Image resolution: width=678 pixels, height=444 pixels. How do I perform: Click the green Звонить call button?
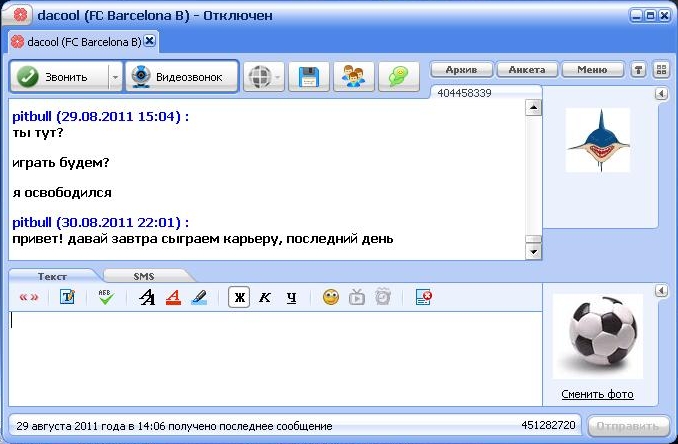[x=60, y=77]
